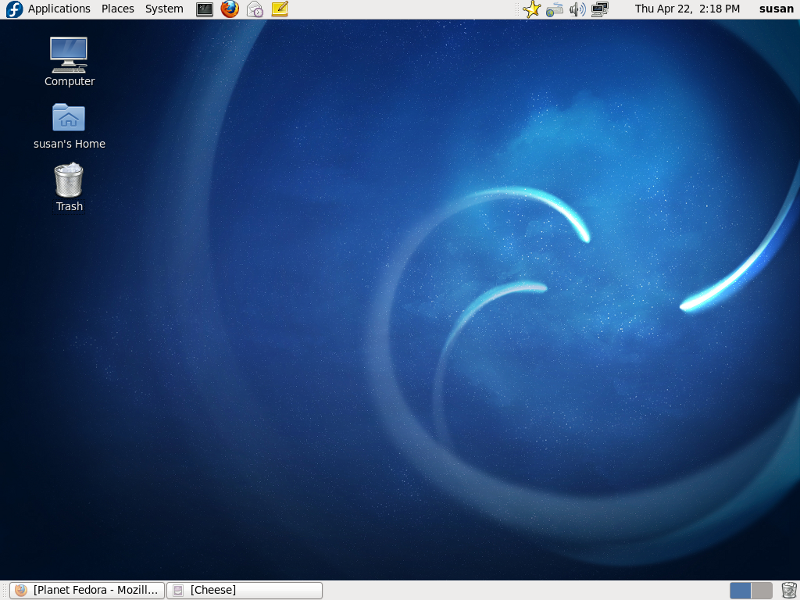The image size is (800, 600).
Task: Open the Evolution mail launcher
Action: (255, 9)
